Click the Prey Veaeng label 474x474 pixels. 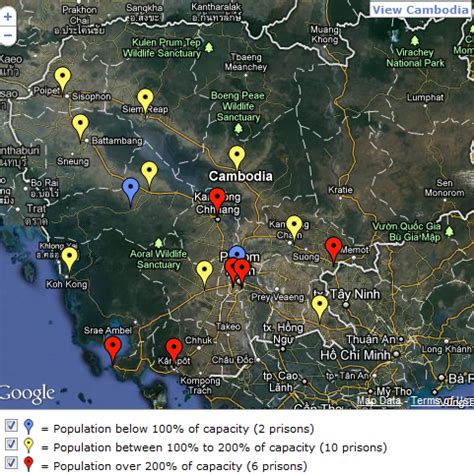[277, 297]
